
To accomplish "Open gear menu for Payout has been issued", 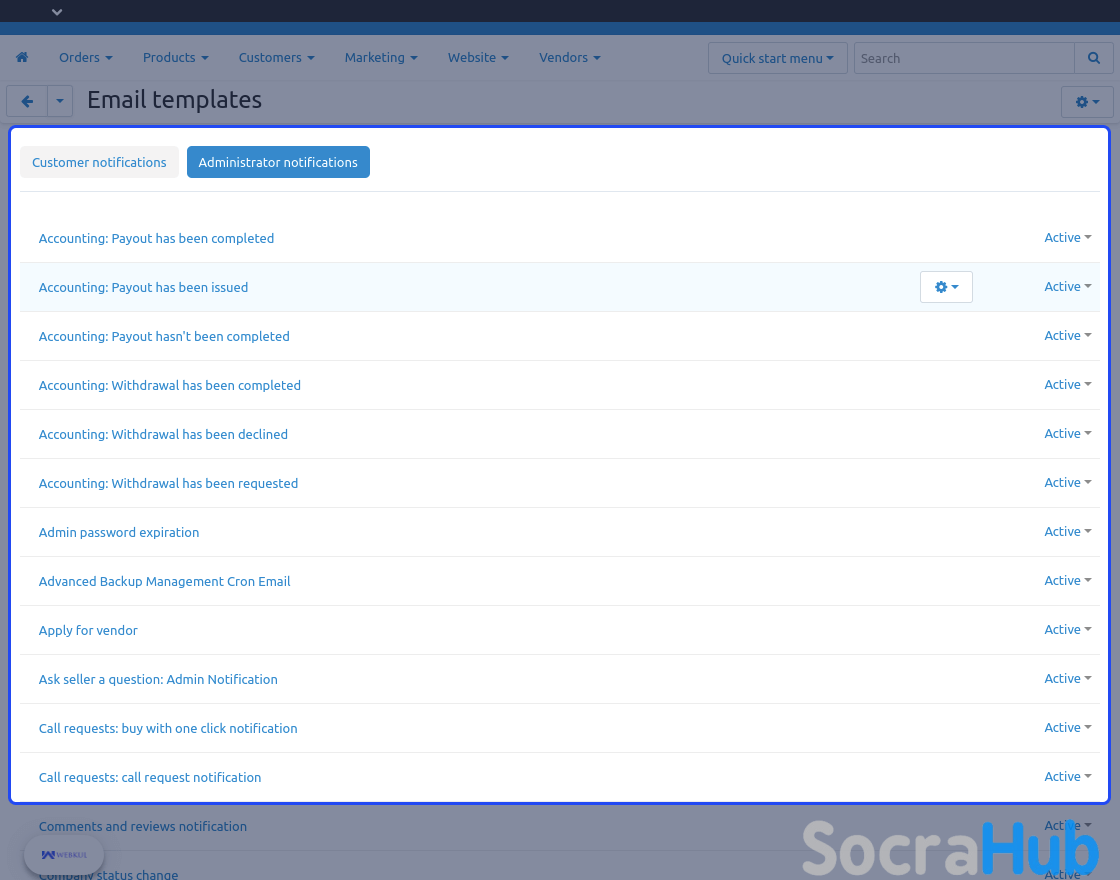I will [x=946, y=287].
